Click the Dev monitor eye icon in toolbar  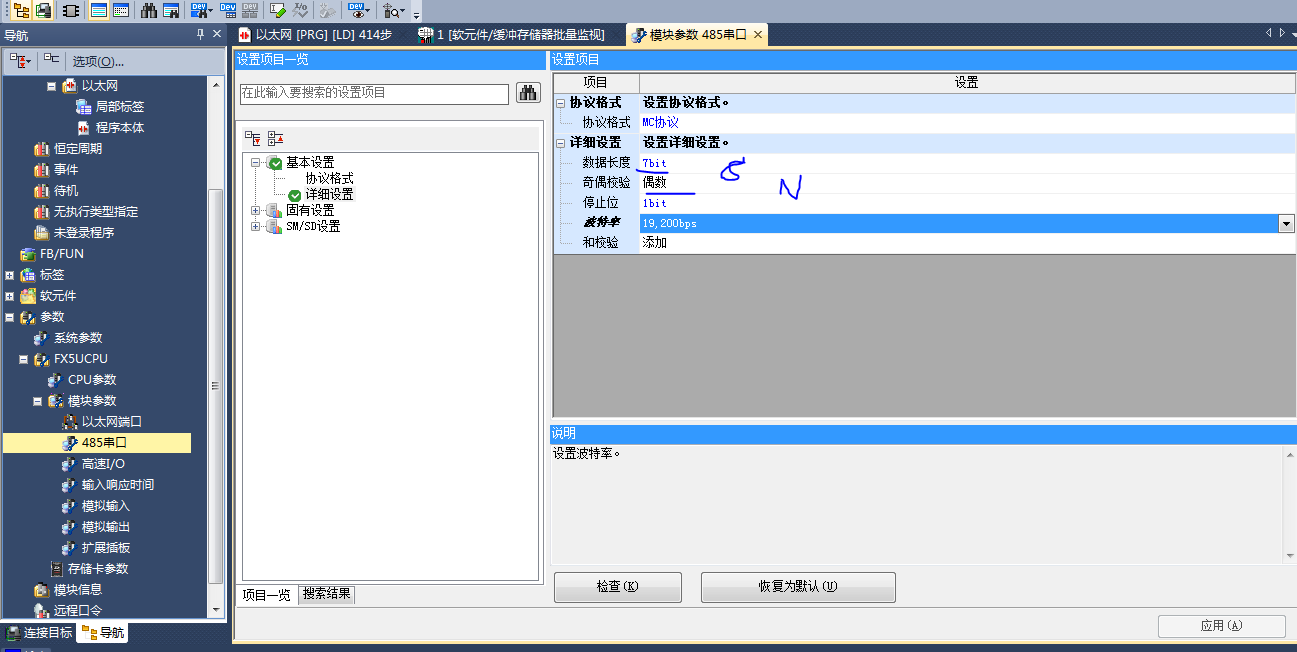357,11
